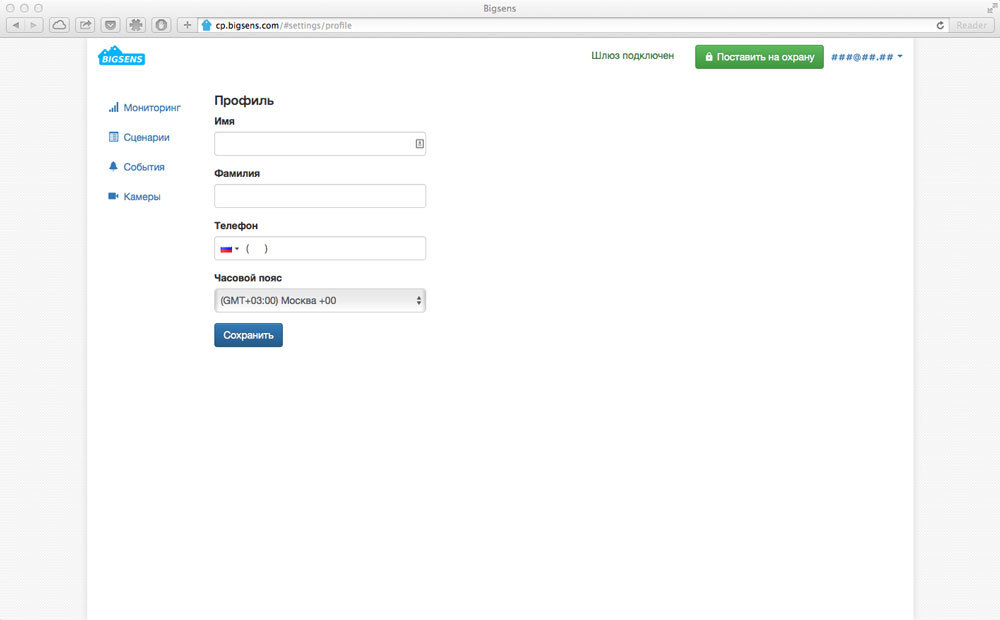
Task: Click the Имя label
Action: click(x=224, y=121)
